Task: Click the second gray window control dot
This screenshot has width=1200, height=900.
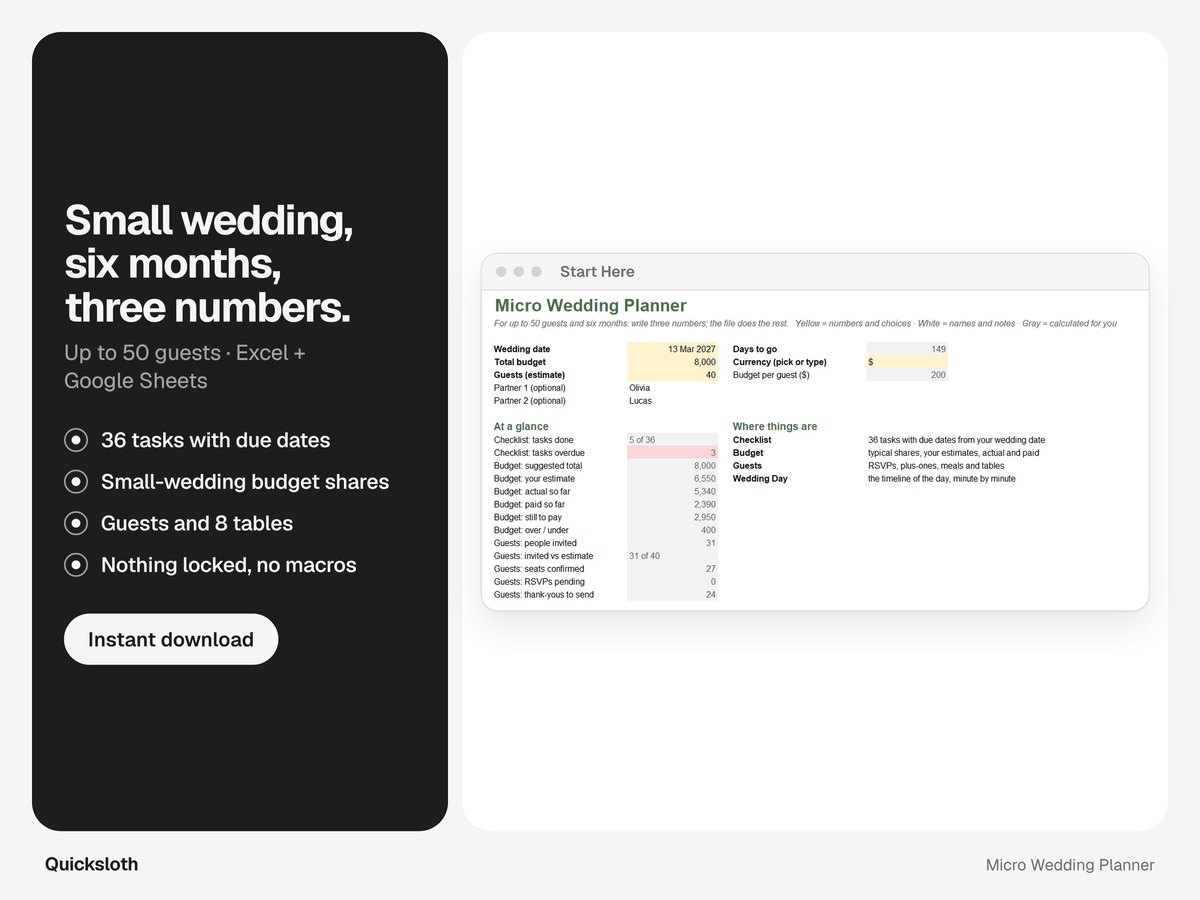Action: pyautogui.click(x=518, y=272)
